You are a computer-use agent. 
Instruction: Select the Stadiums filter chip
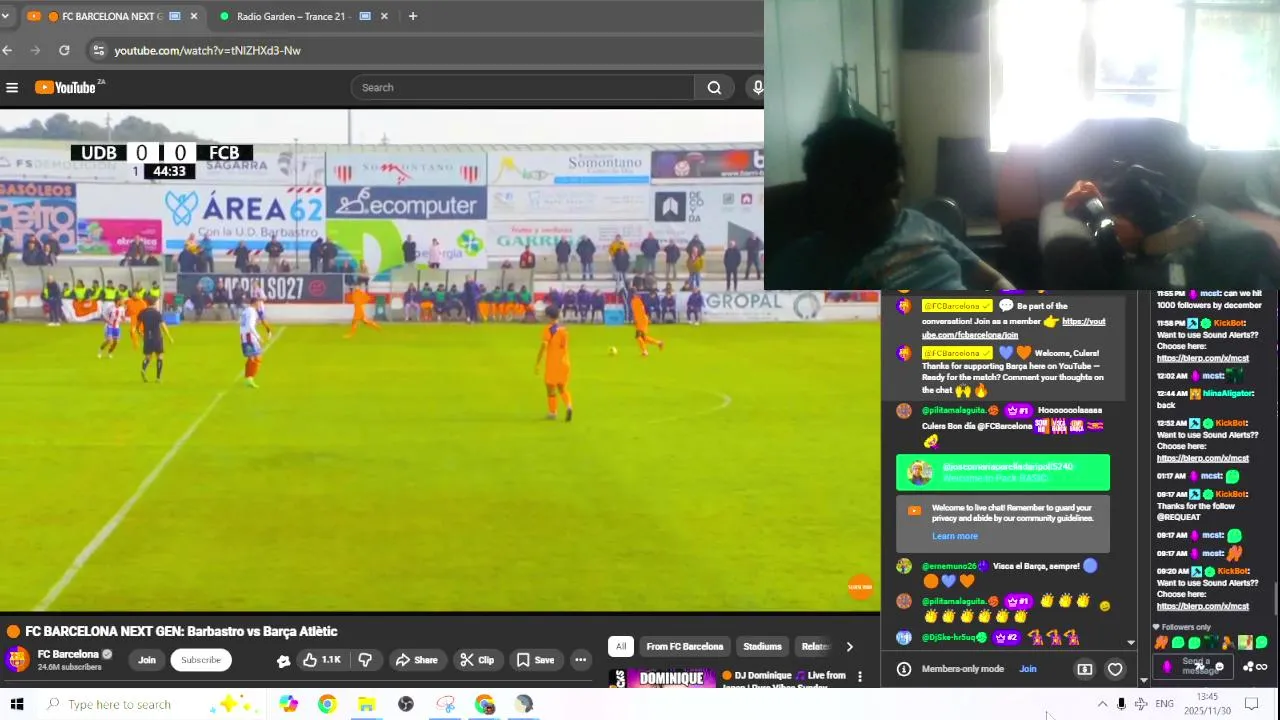click(x=762, y=646)
